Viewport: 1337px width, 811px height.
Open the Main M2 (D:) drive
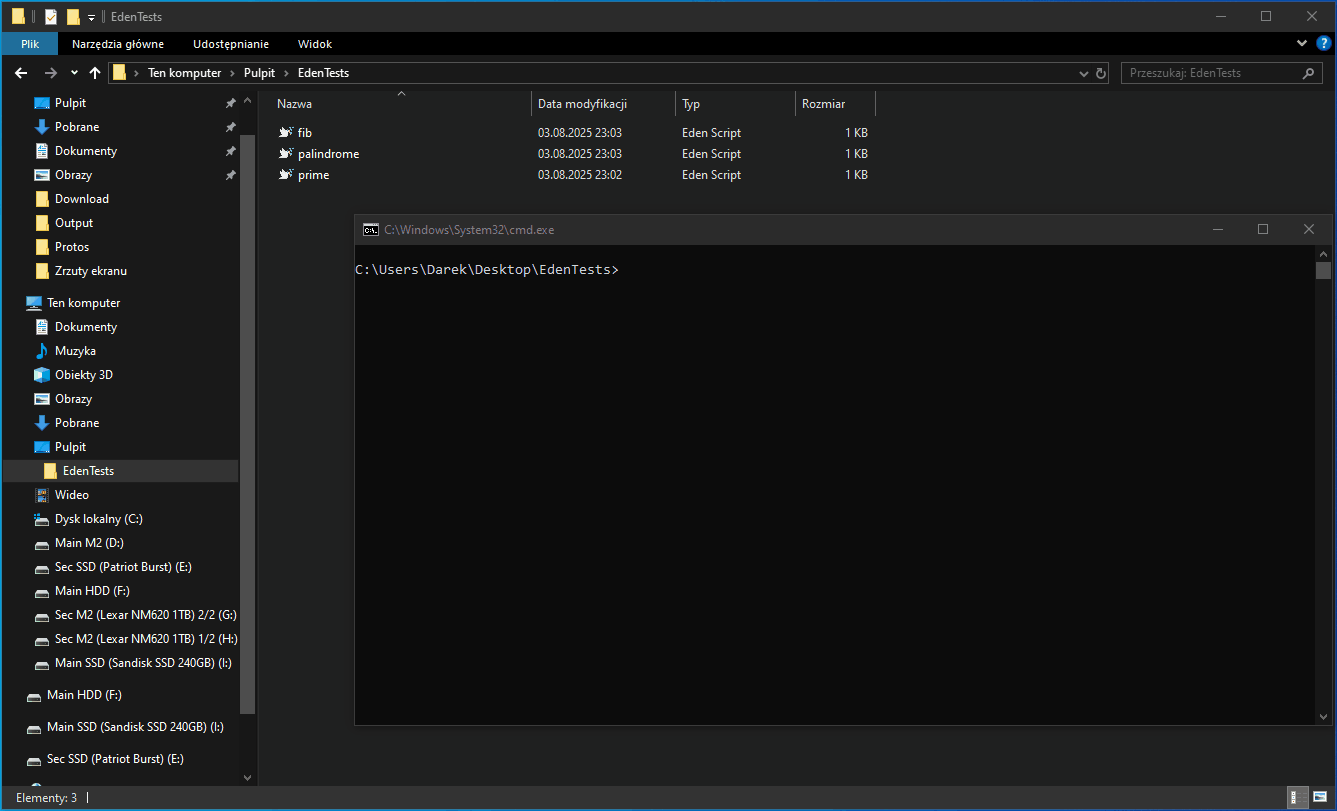tap(89, 543)
